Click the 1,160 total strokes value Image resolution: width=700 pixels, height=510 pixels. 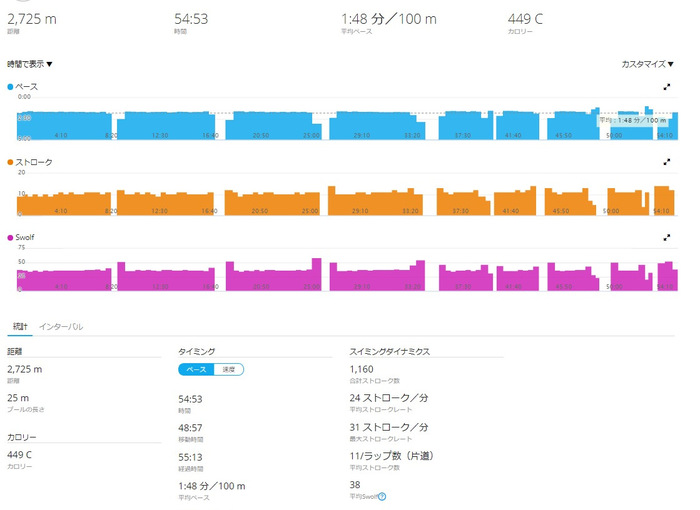362,369
